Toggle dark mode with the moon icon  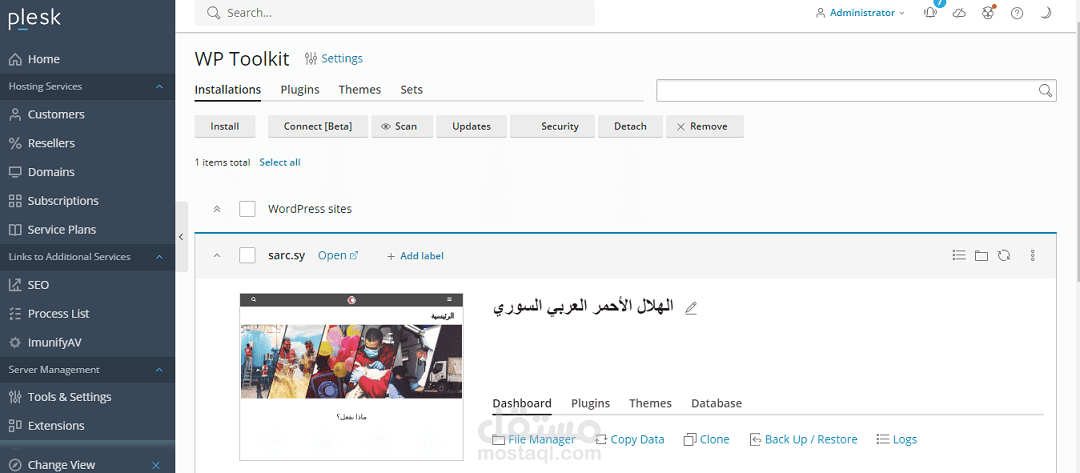1046,13
